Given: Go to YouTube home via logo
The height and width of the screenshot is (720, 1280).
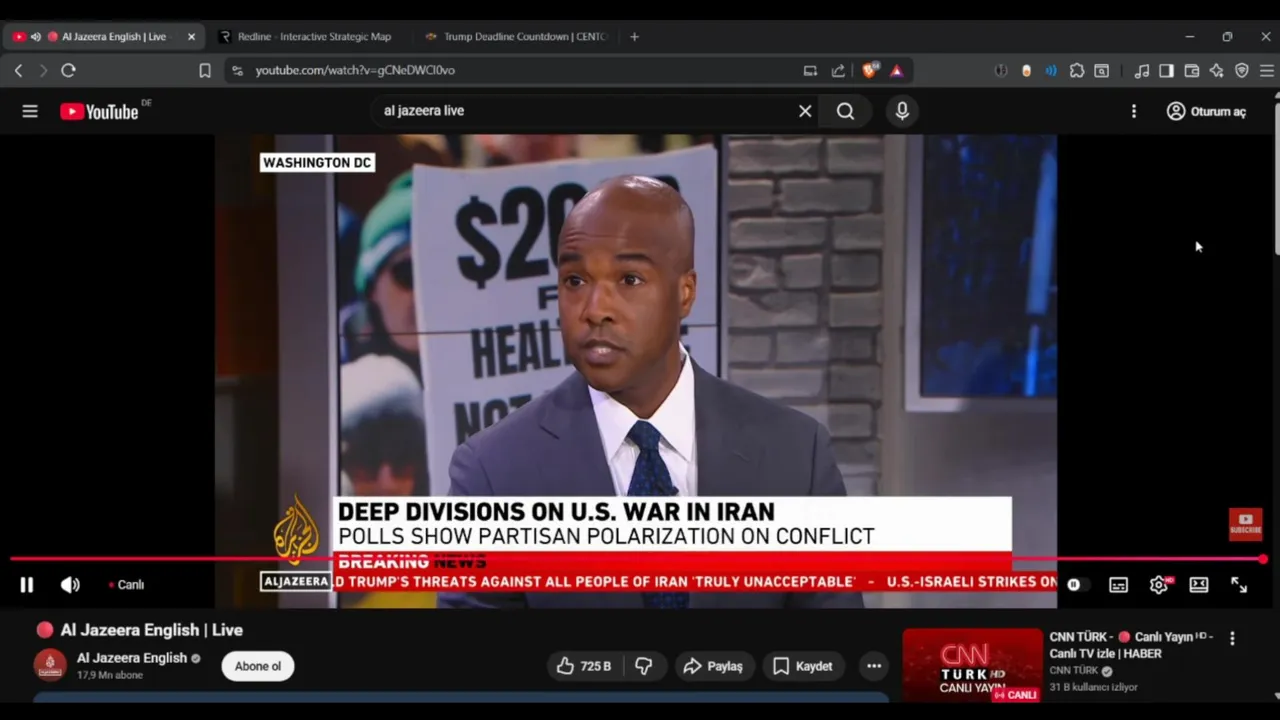Looking at the screenshot, I should [100, 111].
